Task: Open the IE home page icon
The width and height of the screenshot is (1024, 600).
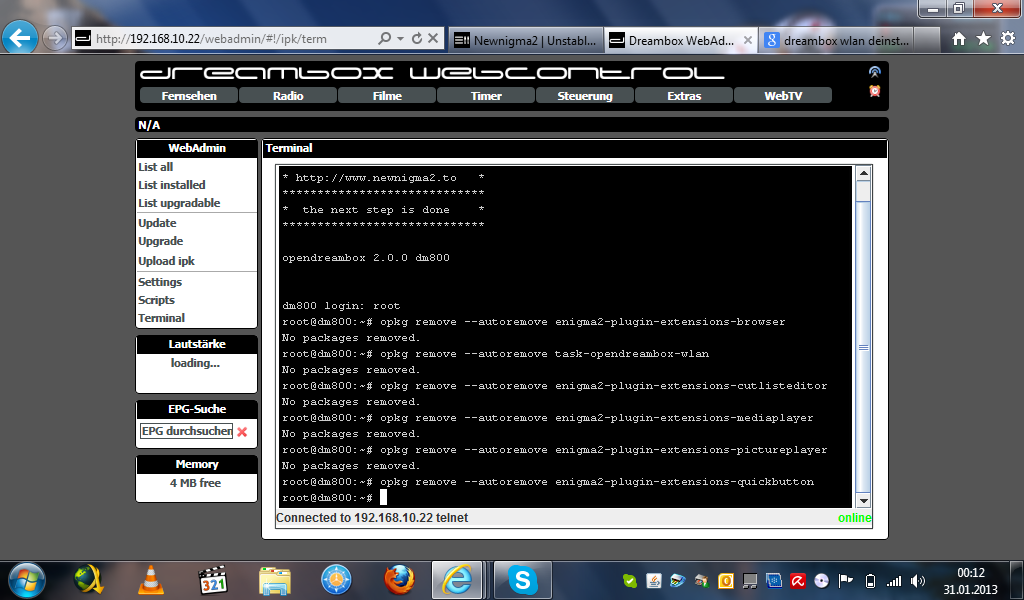Action: click(959, 38)
